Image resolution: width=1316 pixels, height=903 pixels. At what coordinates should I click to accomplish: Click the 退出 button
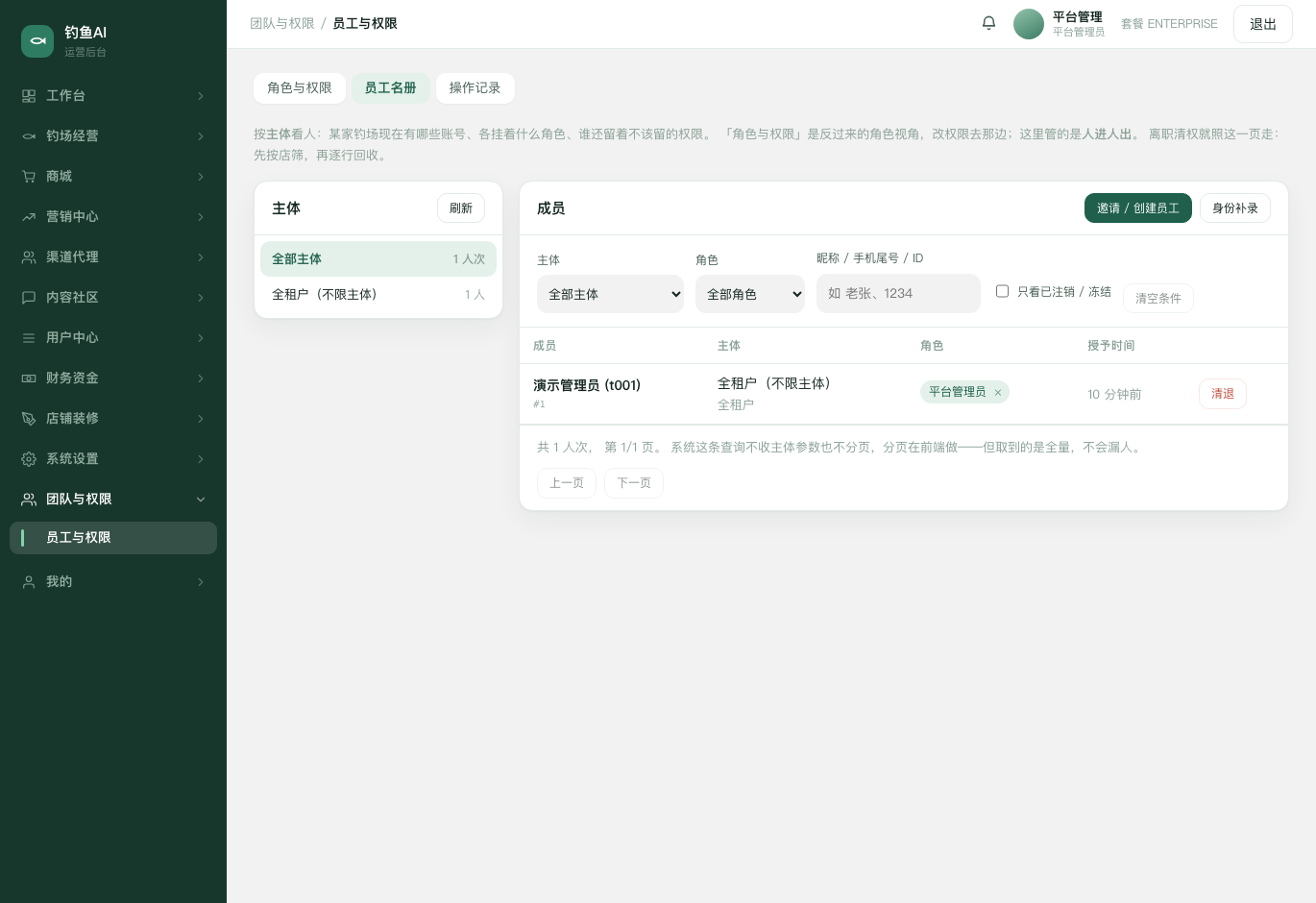[x=1263, y=24]
